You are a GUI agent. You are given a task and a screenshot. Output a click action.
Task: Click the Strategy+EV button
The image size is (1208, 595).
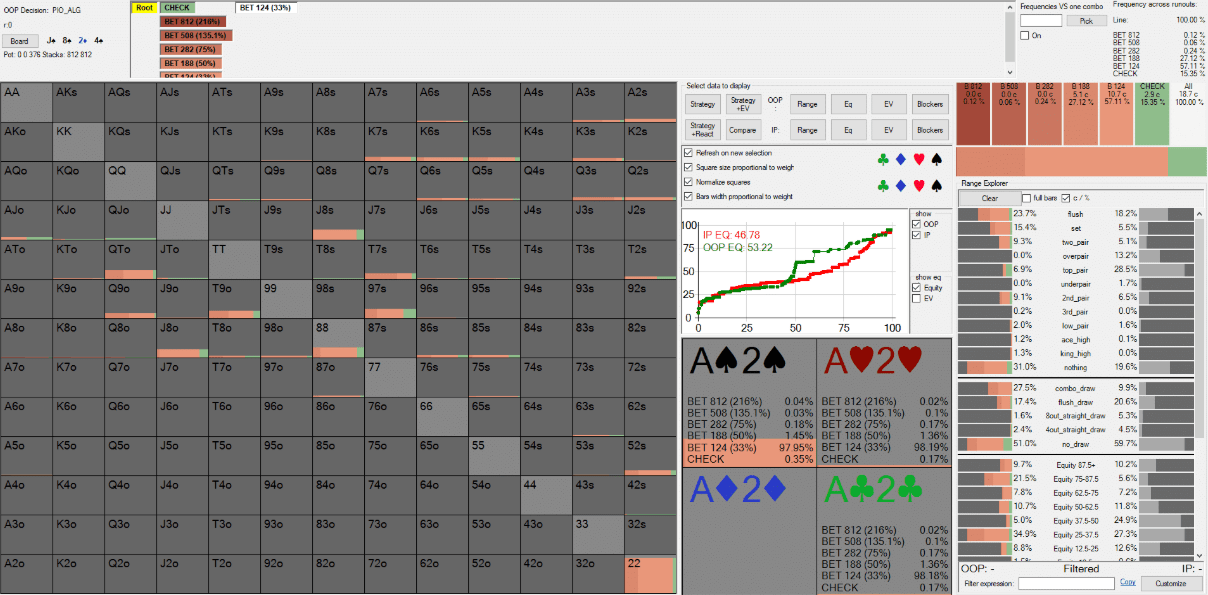click(x=743, y=103)
